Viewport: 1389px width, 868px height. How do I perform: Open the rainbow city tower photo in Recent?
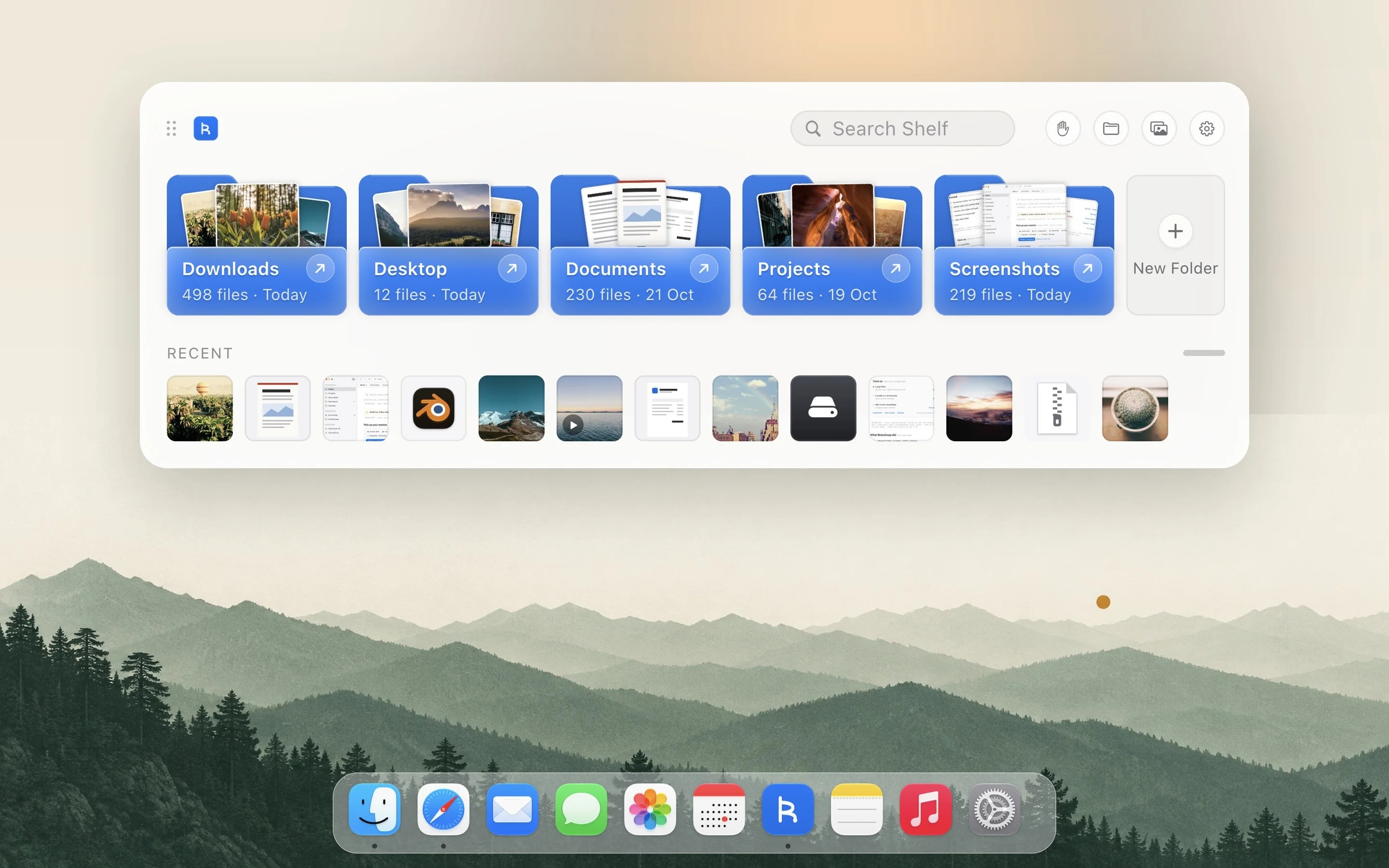pyautogui.click(x=745, y=408)
